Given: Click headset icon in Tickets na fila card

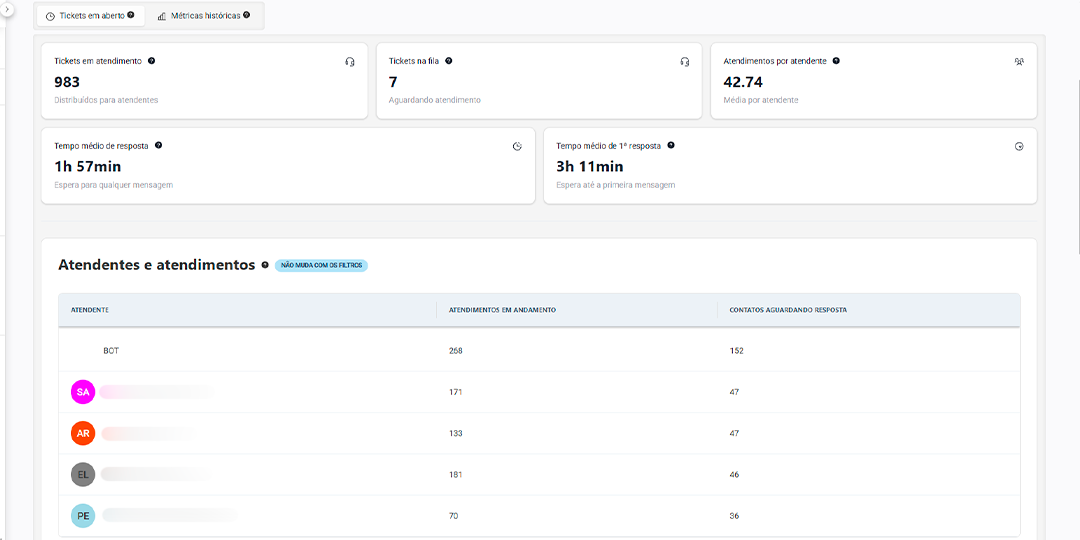Looking at the screenshot, I should (685, 62).
